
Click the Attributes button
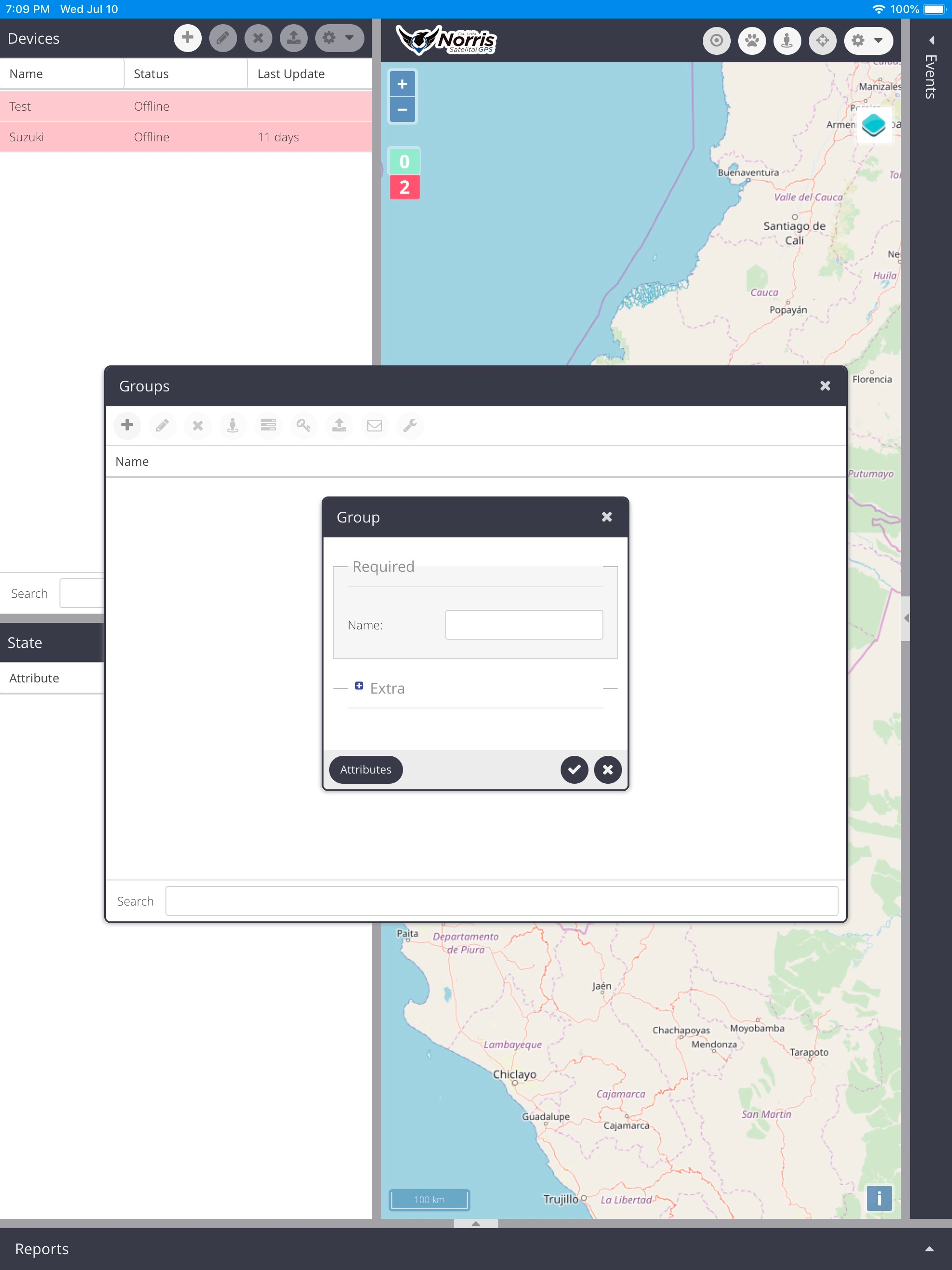point(366,769)
